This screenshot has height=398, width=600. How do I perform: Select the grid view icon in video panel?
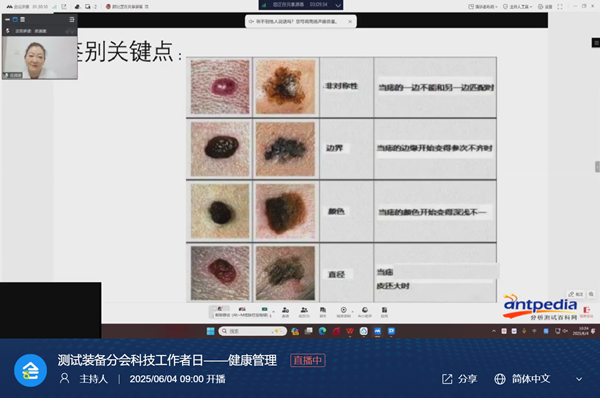pos(23,19)
